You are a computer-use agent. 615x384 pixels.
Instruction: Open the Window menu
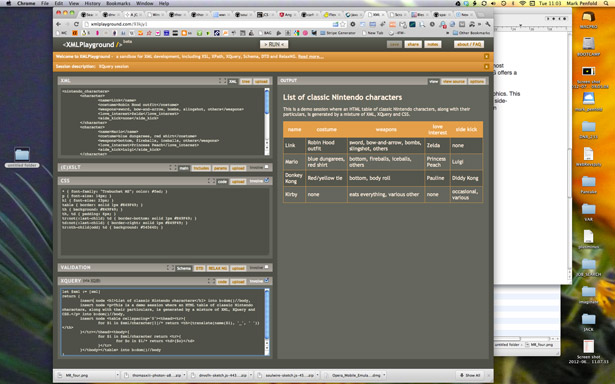pos(144,3)
